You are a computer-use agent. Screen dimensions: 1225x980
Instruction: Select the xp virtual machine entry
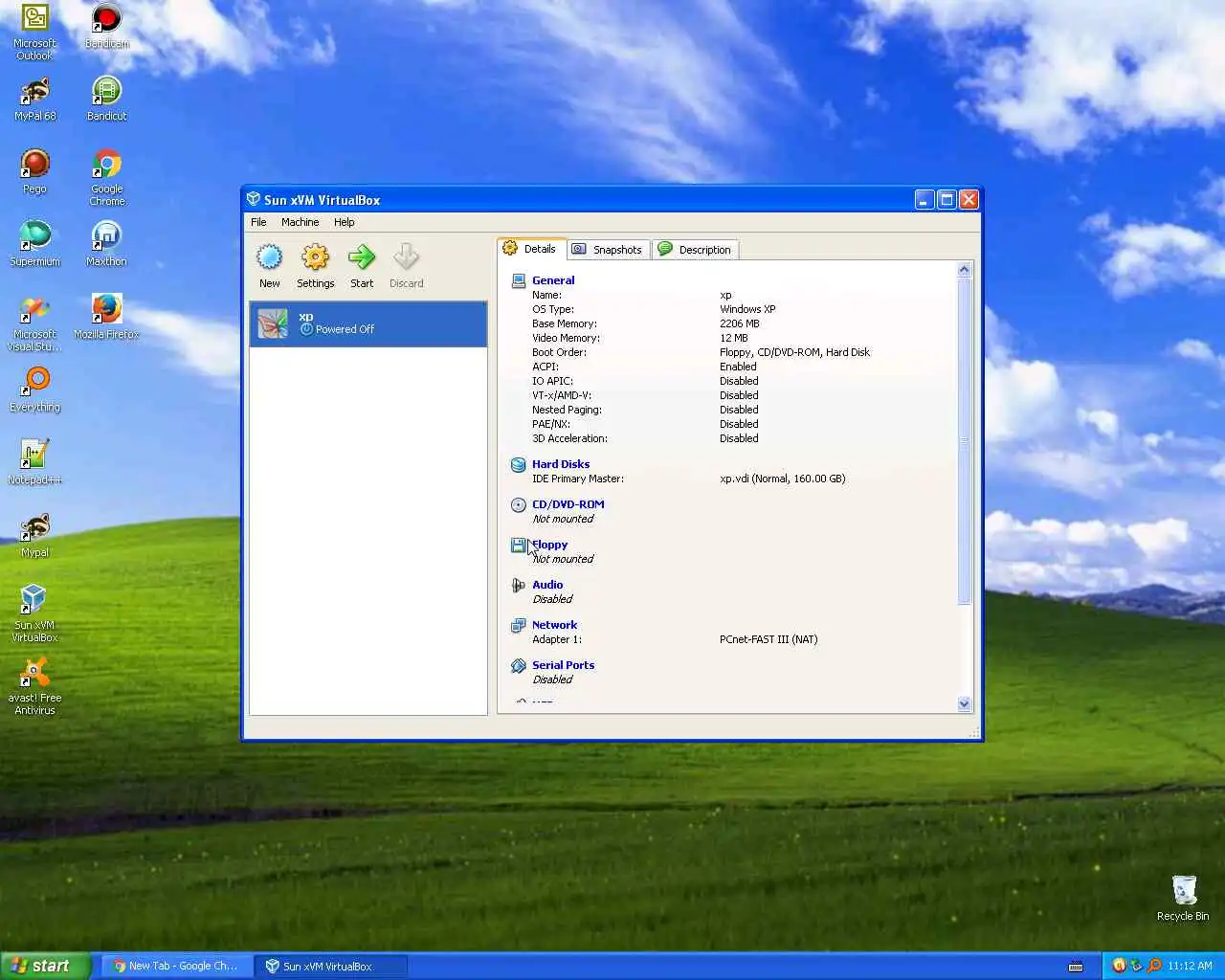pyautogui.click(x=368, y=323)
